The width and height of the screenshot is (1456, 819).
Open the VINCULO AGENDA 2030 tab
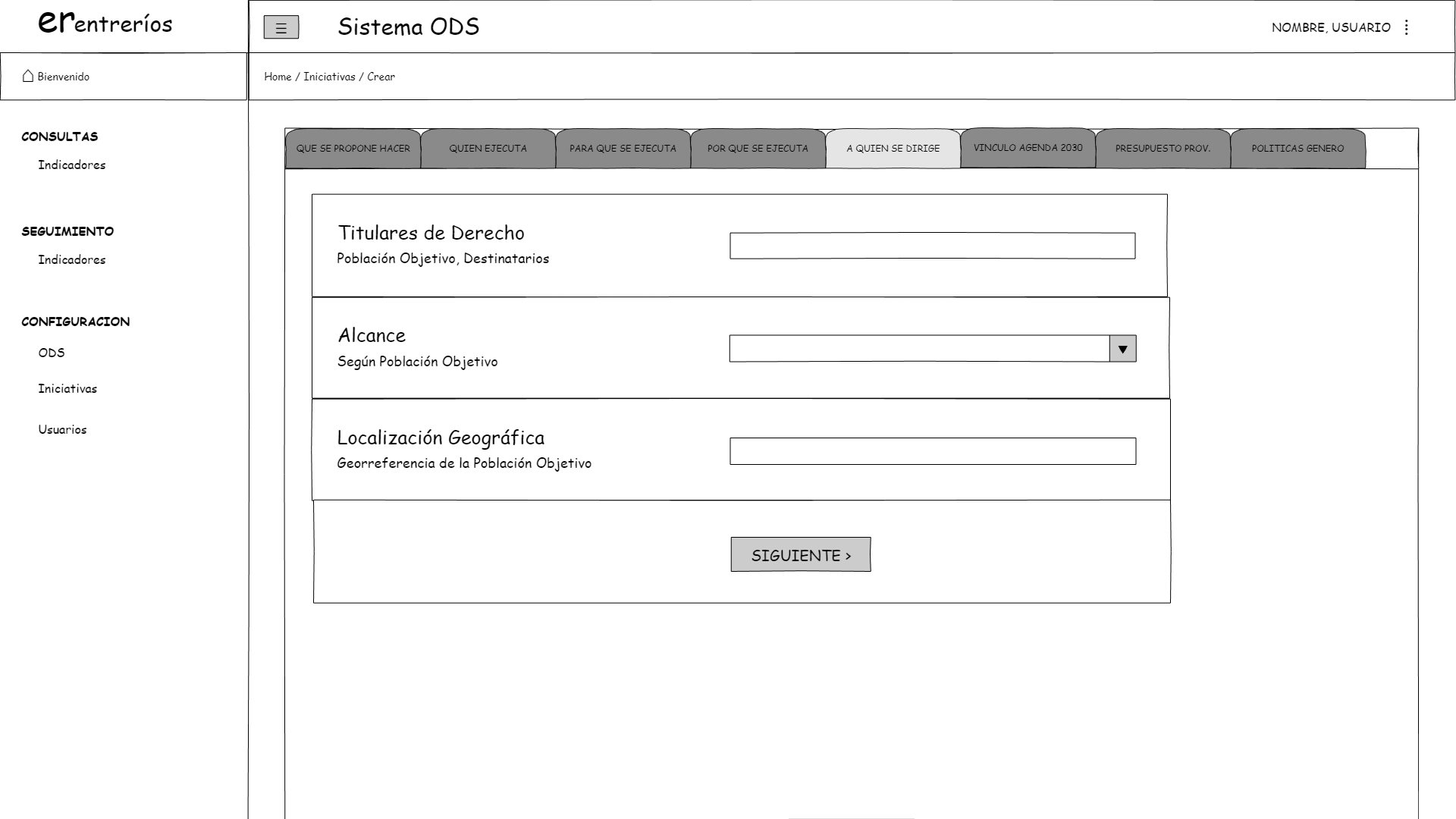pyautogui.click(x=1028, y=148)
